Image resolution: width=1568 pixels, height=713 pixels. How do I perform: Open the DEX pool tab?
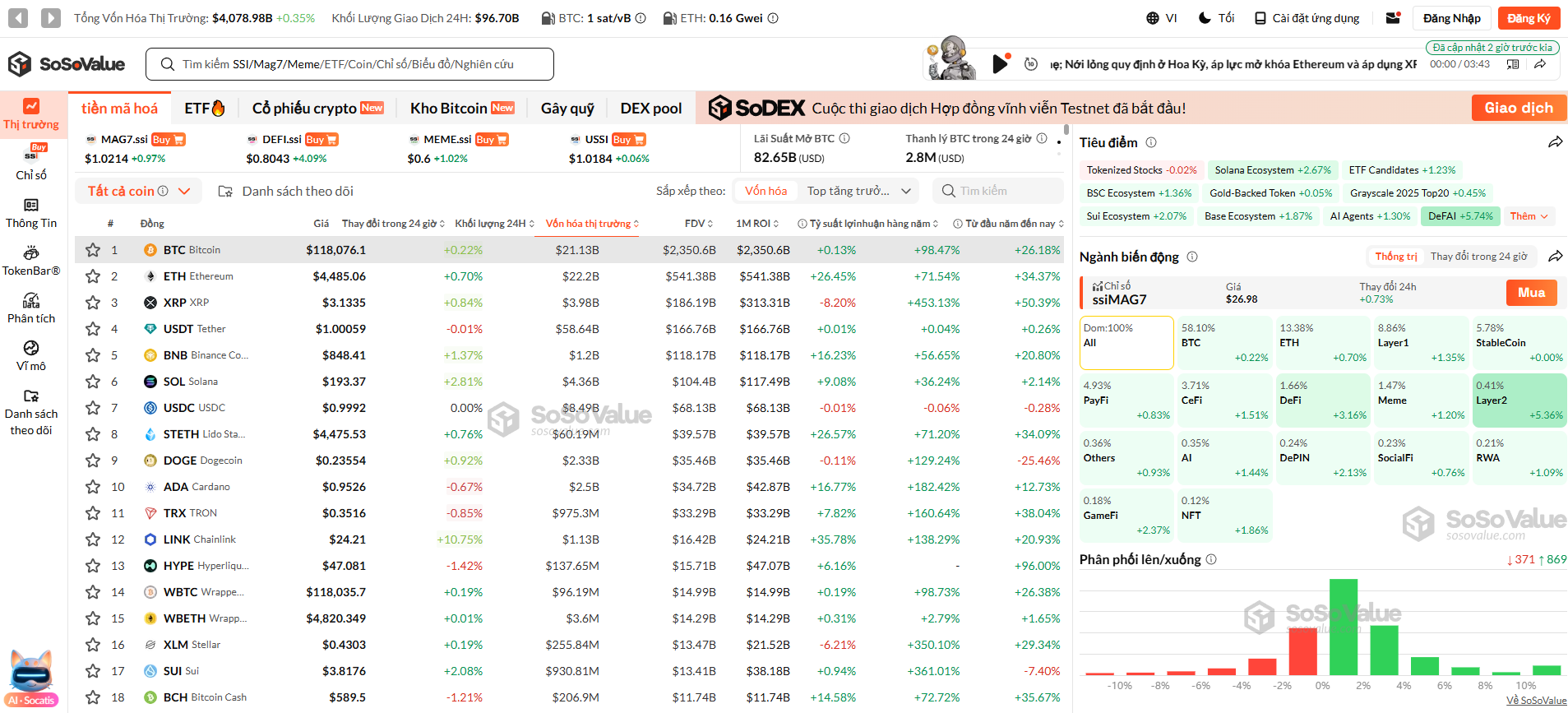(x=650, y=109)
